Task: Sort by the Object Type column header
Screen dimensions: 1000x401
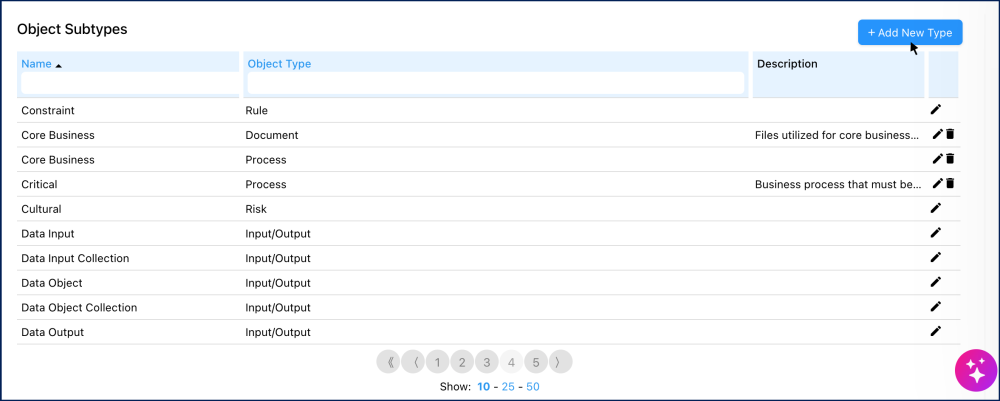Action: tap(279, 64)
